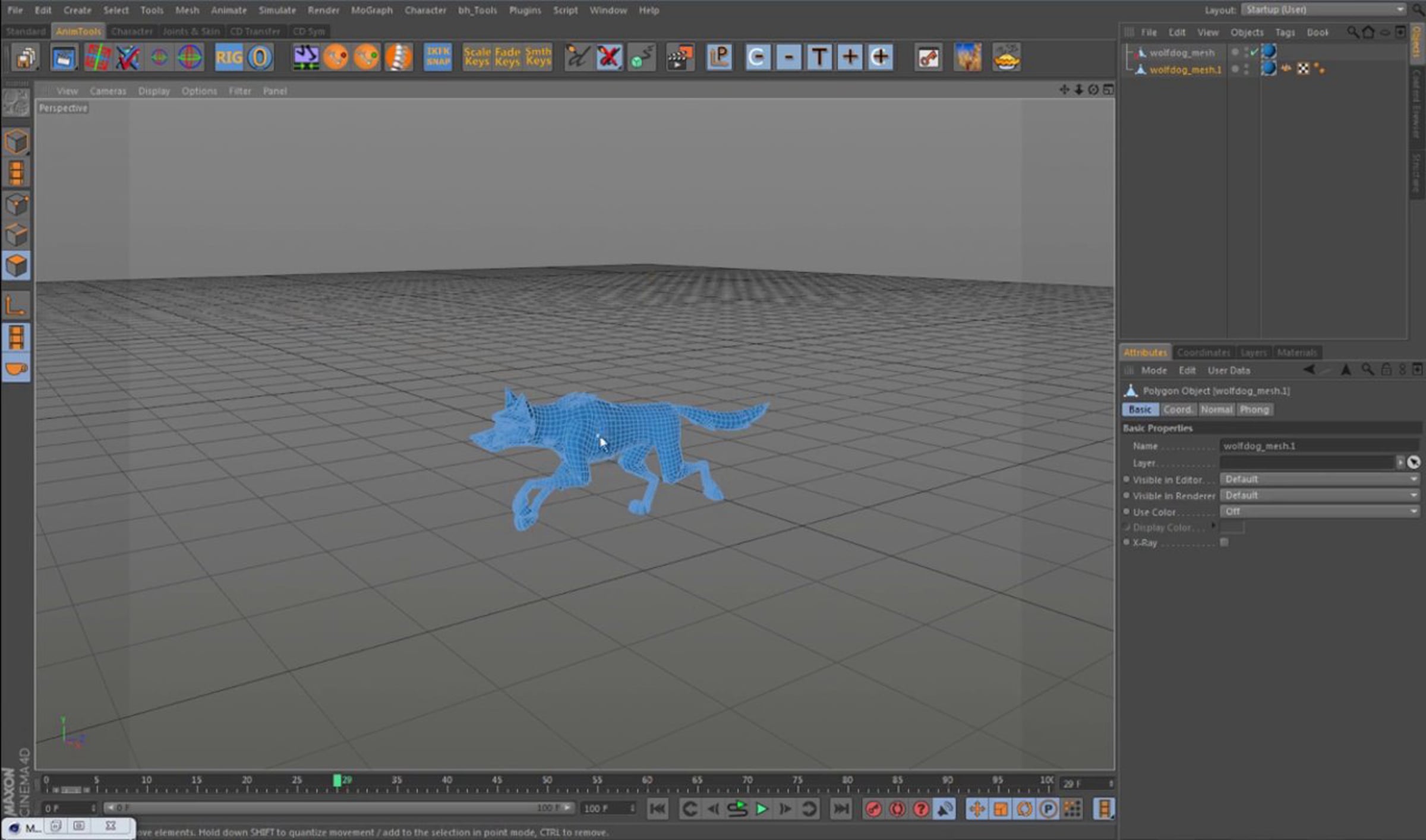Image resolution: width=1426 pixels, height=840 pixels.
Task: Click the viewport move camera icon
Action: coord(1064,90)
